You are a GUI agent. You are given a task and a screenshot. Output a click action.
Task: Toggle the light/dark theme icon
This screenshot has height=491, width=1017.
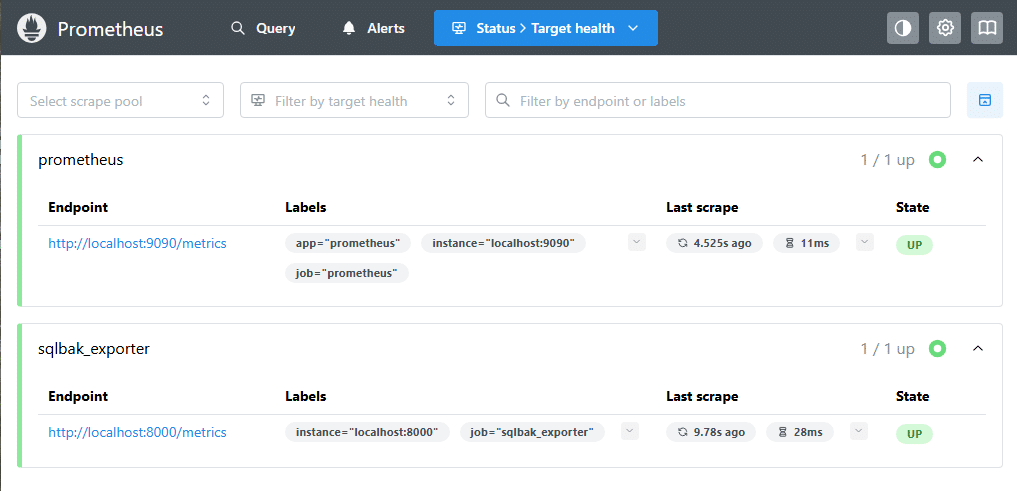pyautogui.click(x=902, y=28)
